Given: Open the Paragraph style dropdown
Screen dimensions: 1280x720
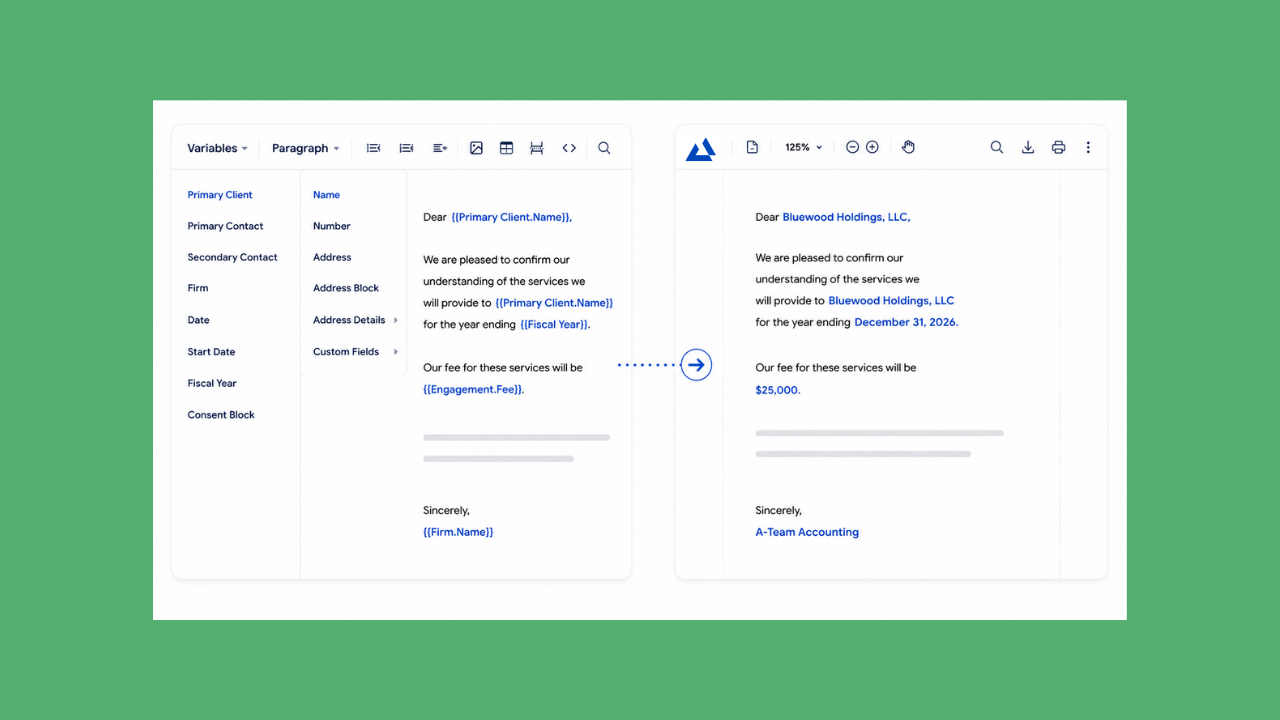Looking at the screenshot, I should [x=305, y=148].
